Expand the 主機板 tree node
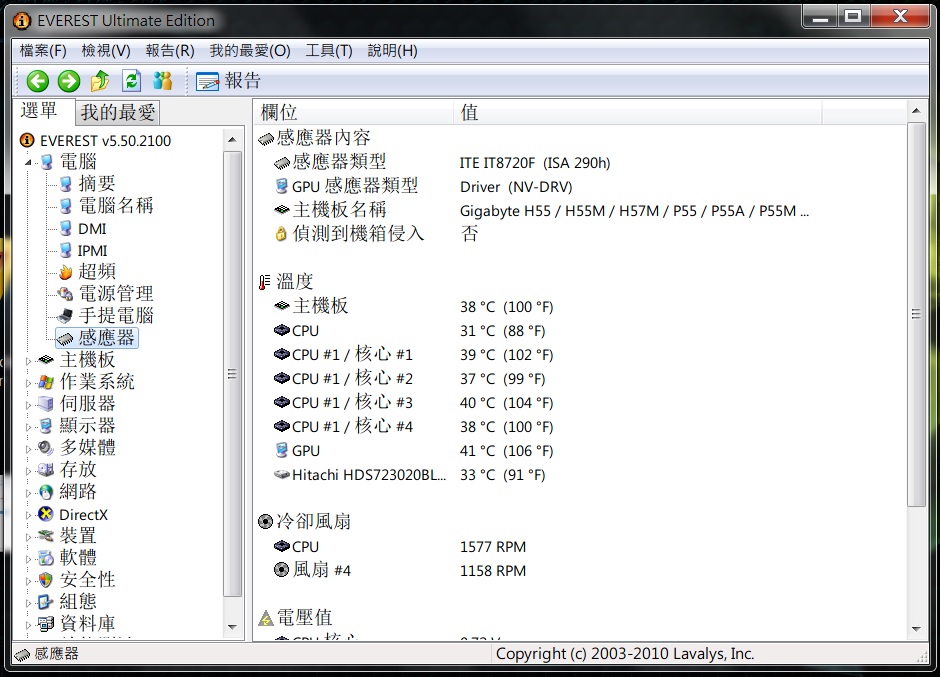Screen dimensions: 940x677 [x=28, y=361]
